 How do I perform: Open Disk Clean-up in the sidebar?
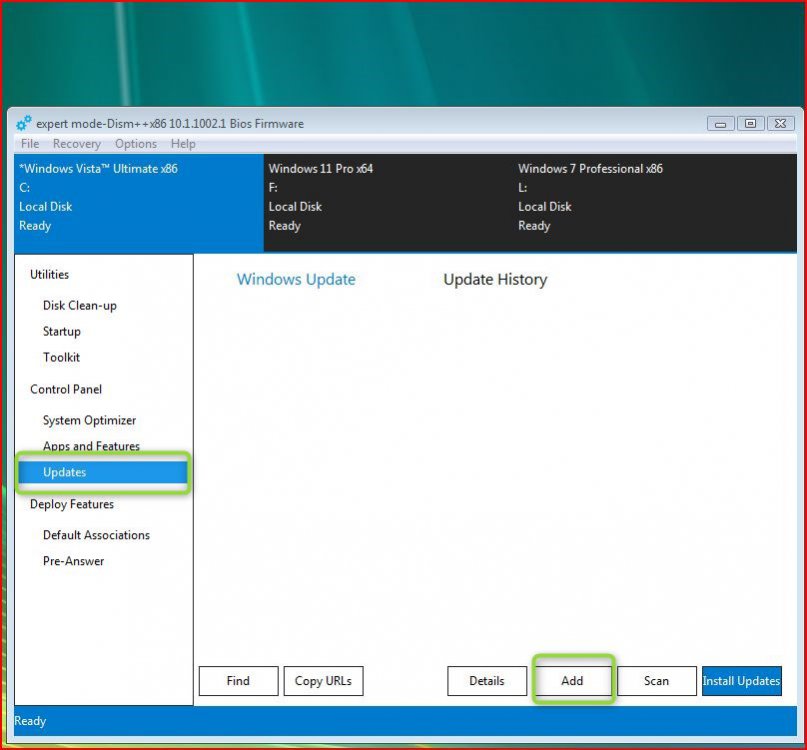[x=80, y=306]
